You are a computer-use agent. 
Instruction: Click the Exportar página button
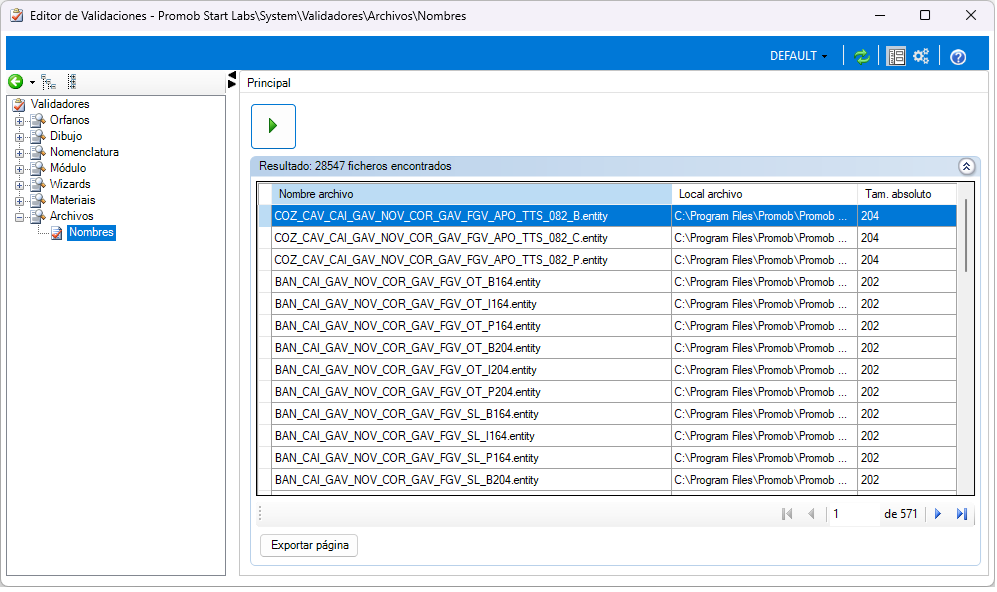[x=309, y=546]
